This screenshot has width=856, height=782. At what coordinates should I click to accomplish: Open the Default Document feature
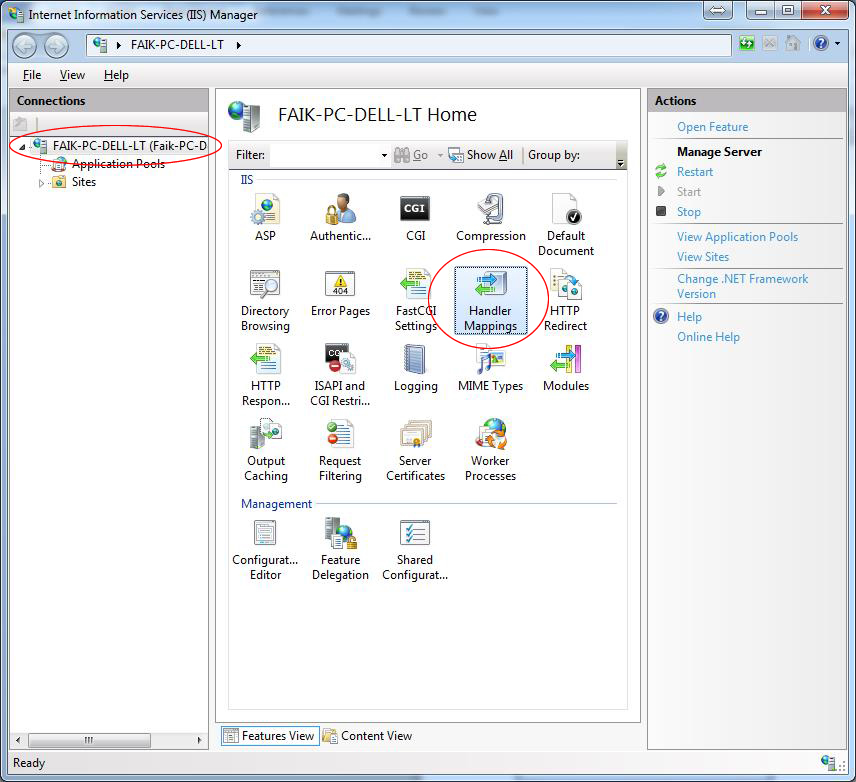point(566,225)
